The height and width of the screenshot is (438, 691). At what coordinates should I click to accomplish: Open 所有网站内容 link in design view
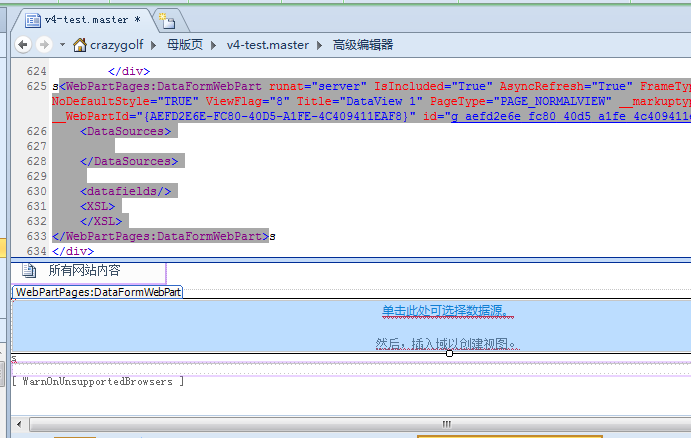click(x=84, y=270)
